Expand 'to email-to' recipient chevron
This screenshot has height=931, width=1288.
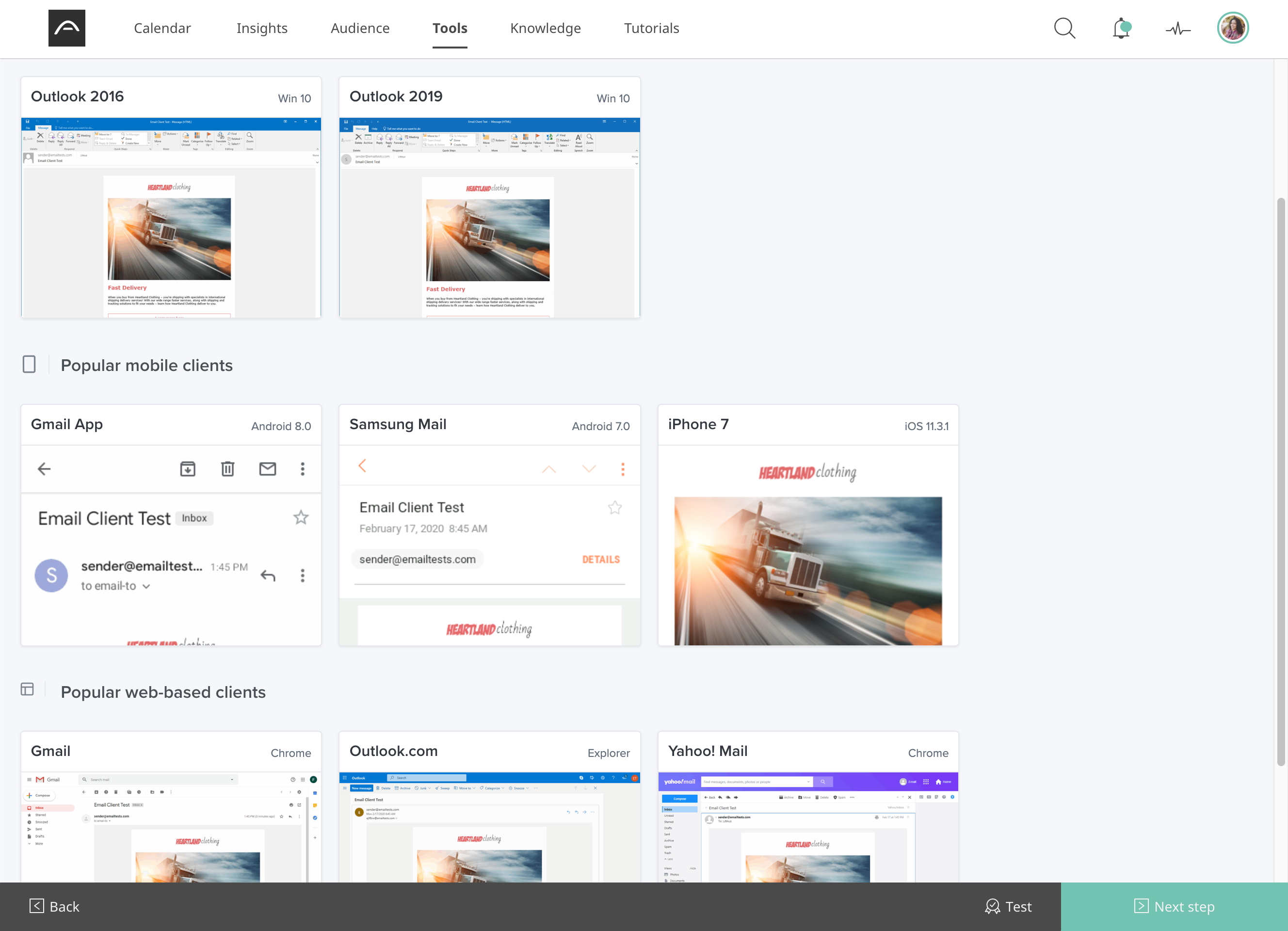coord(146,586)
